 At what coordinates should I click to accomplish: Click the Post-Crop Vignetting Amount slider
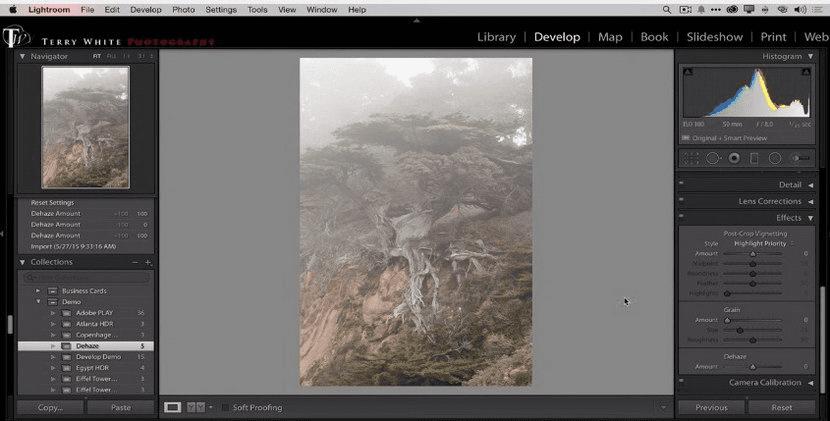pyautogui.click(x=752, y=254)
